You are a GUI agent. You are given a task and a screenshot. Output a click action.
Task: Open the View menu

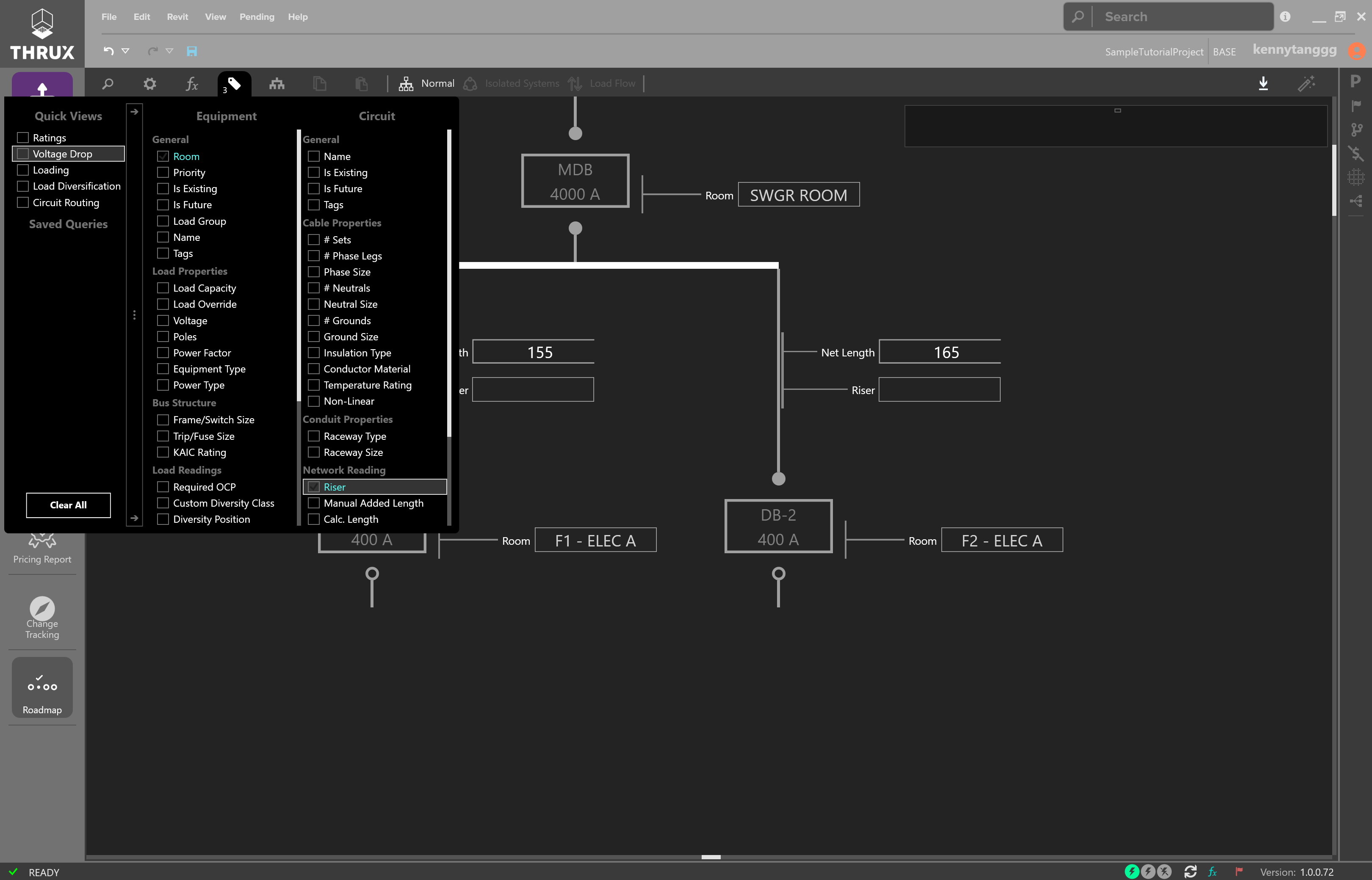(216, 17)
